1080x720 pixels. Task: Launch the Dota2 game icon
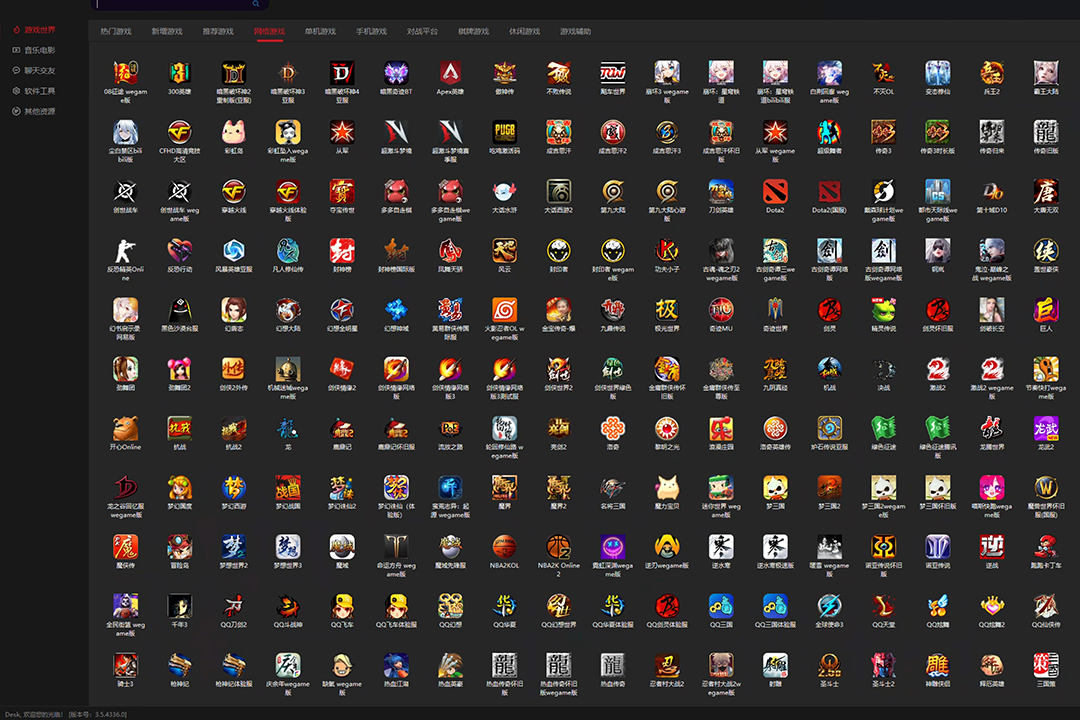tap(775, 191)
